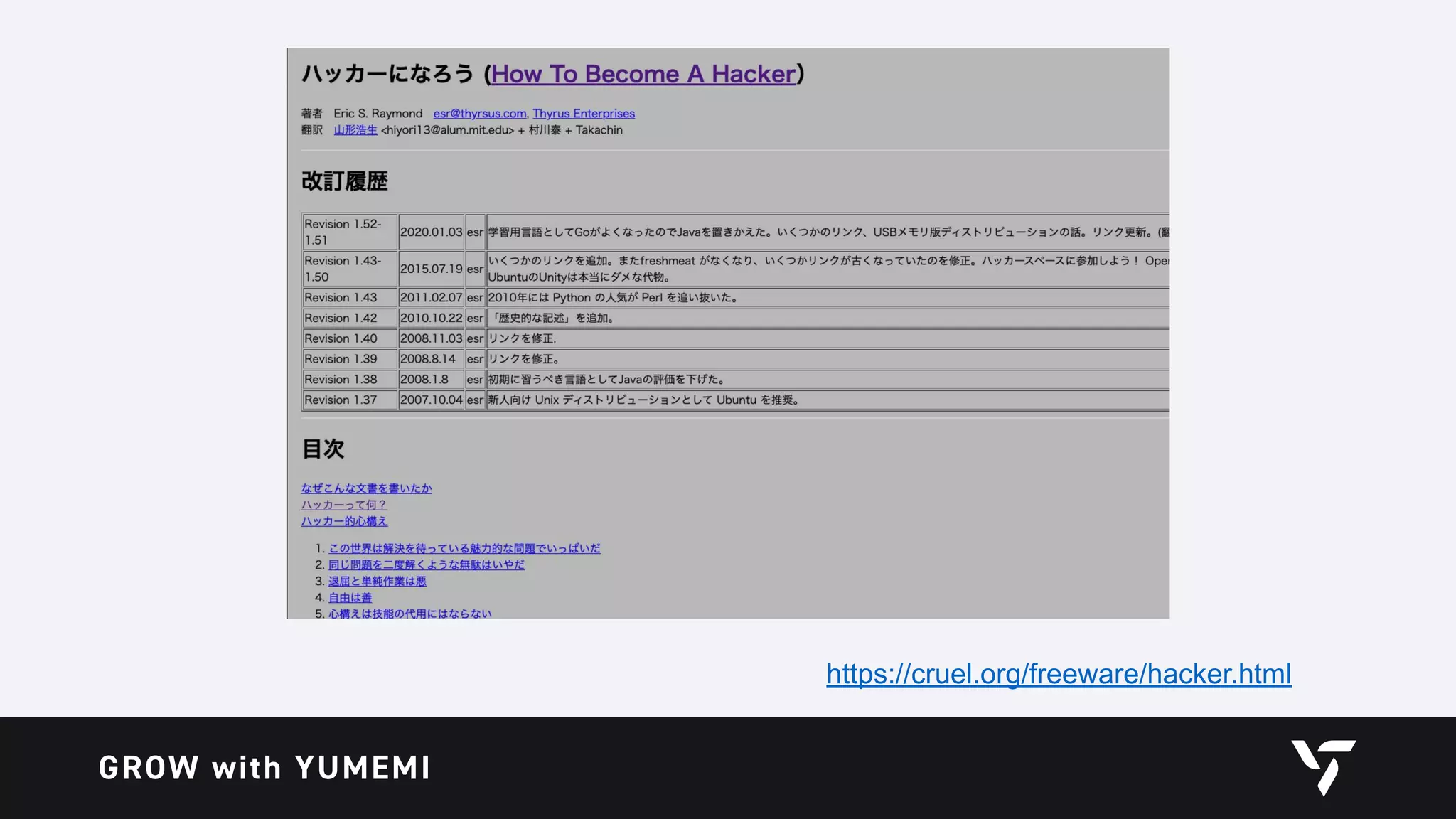The width and height of the screenshot is (1456, 819).
Task: Select the Revision 1.52-1.51 cell
Action: pyautogui.click(x=350, y=232)
